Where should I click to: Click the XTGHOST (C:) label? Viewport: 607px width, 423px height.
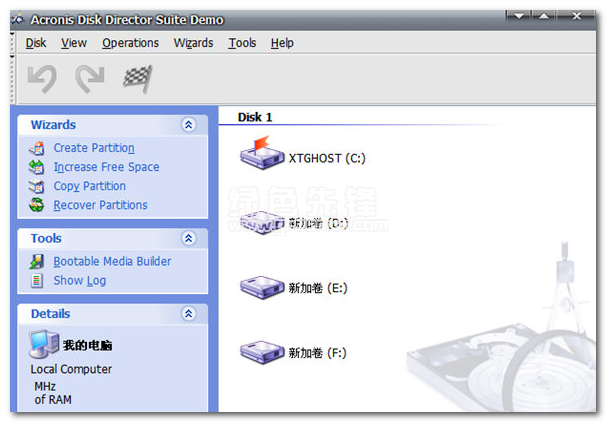pyautogui.click(x=327, y=158)
